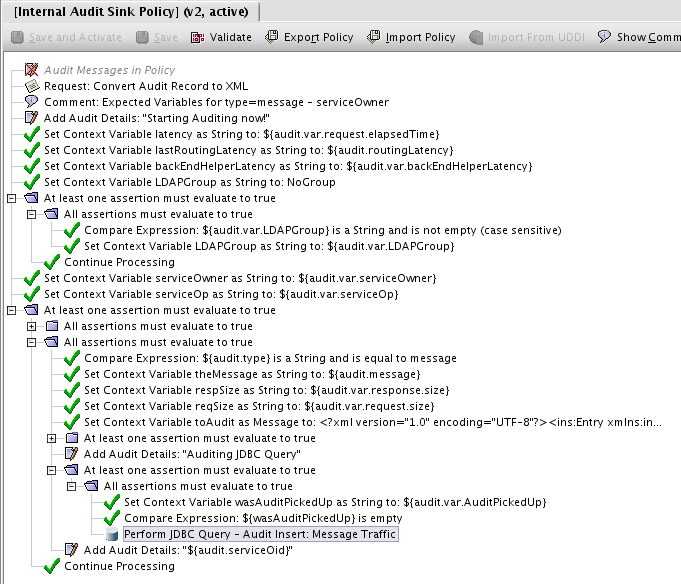Collapse the folder containing wasAuditPickedUp variable
Viewport: 681px width, 584px height.
(72, 486)
